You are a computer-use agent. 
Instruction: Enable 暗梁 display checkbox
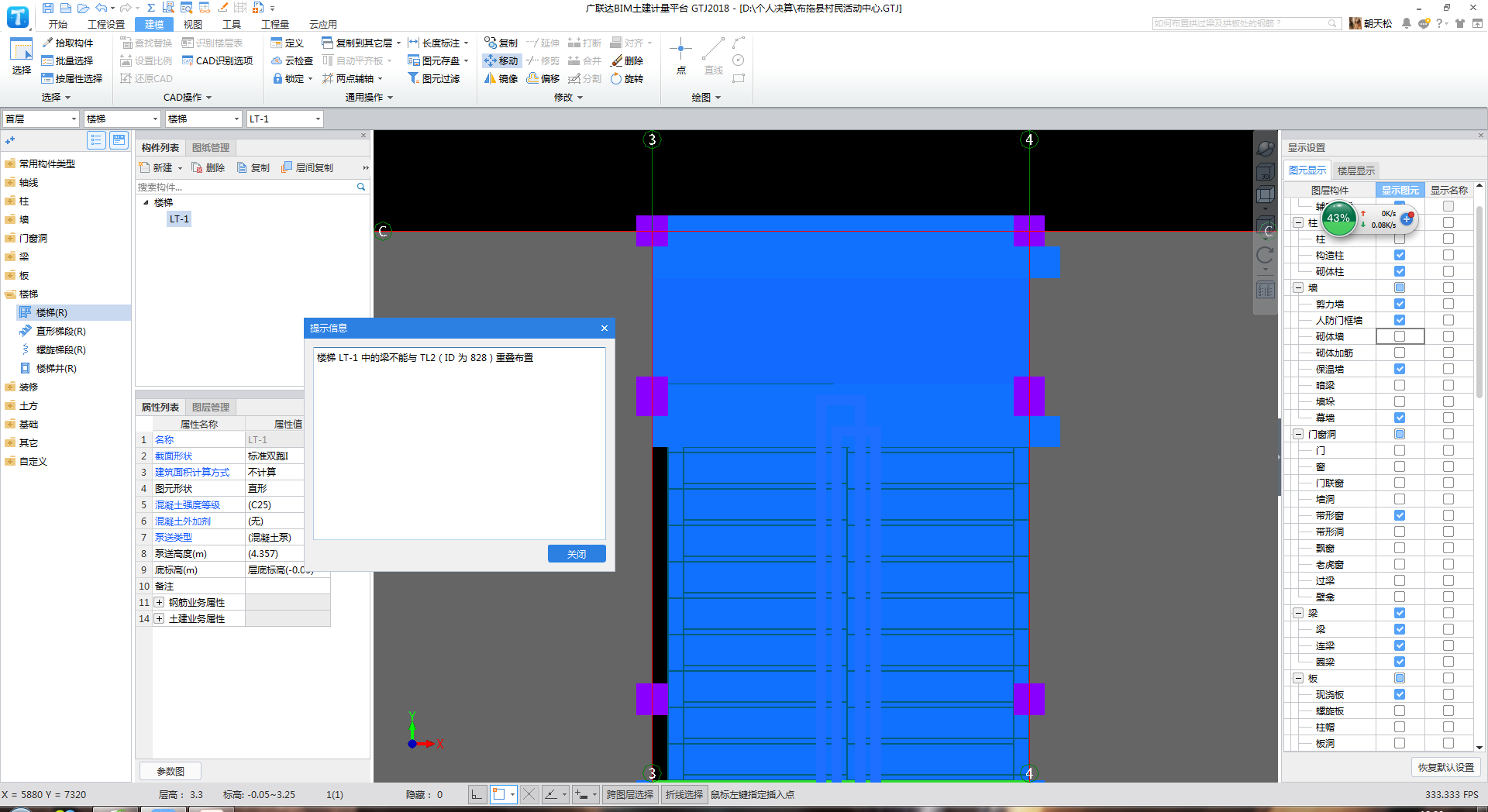pos(1400,385)
